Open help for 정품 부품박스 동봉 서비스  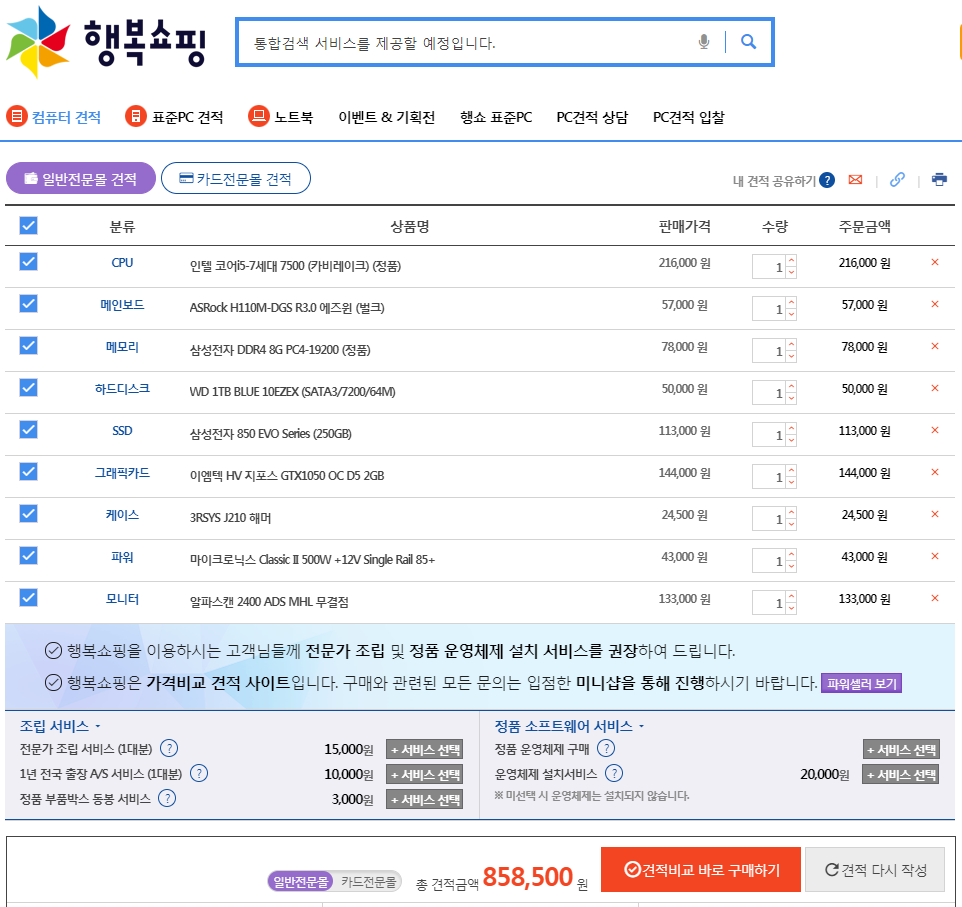coord(167,798)
